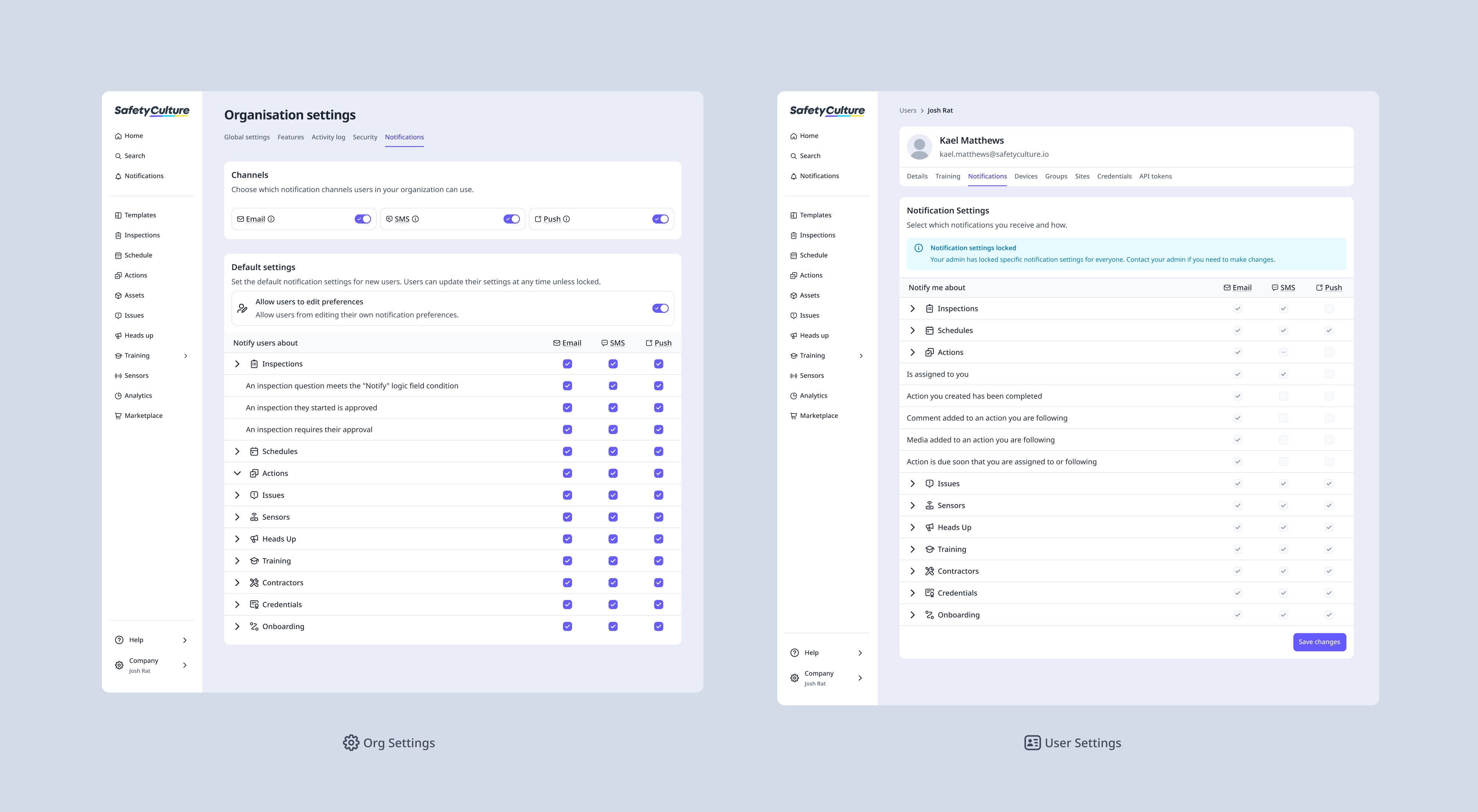This screenshot has height=812, width=1478.
Task: Click the Training cap icon in User Settings sidebar
Action: click(x=794, y=356)
